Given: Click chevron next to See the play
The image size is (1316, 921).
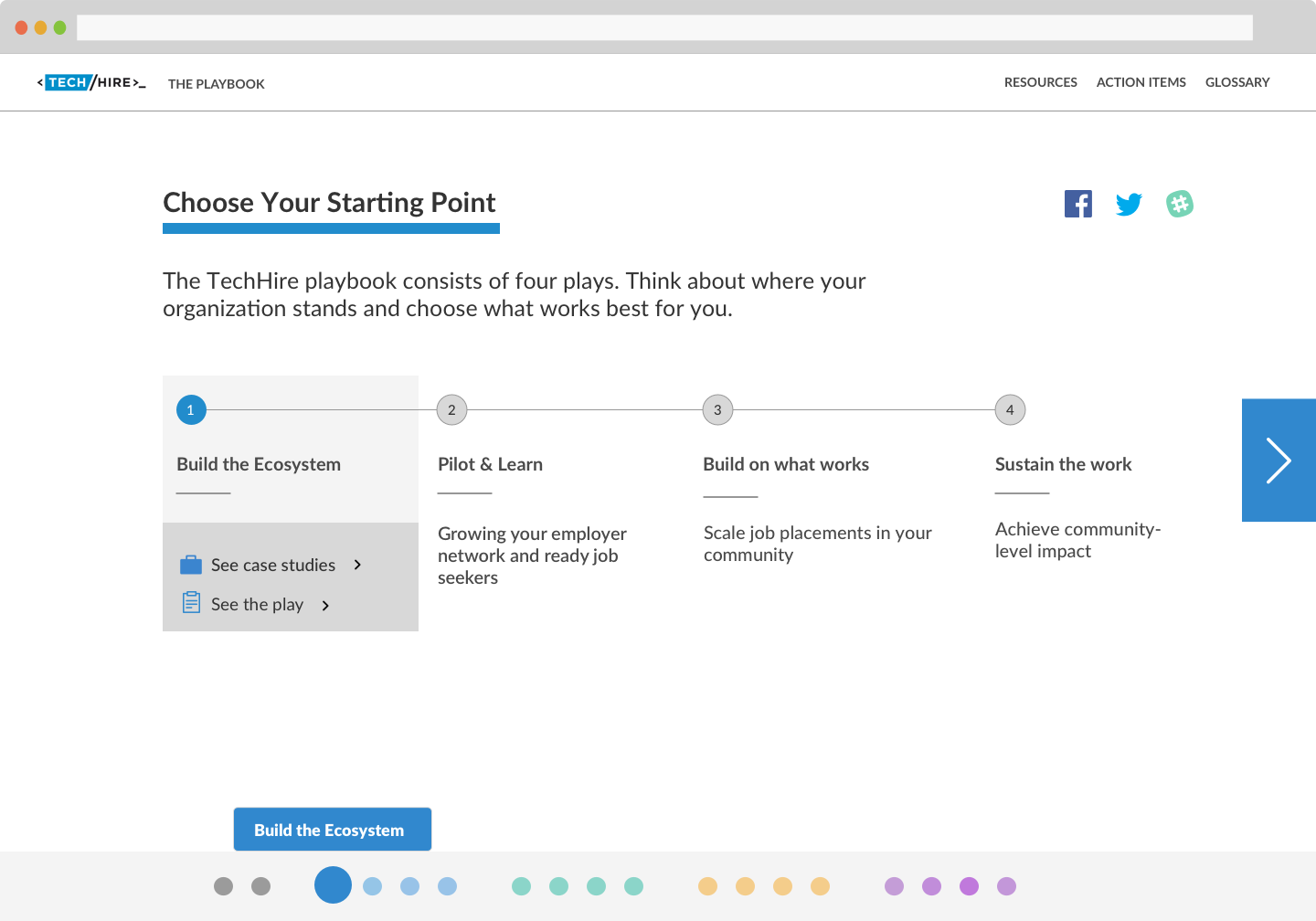Looking at the screenshot, I should pos(325,605).
